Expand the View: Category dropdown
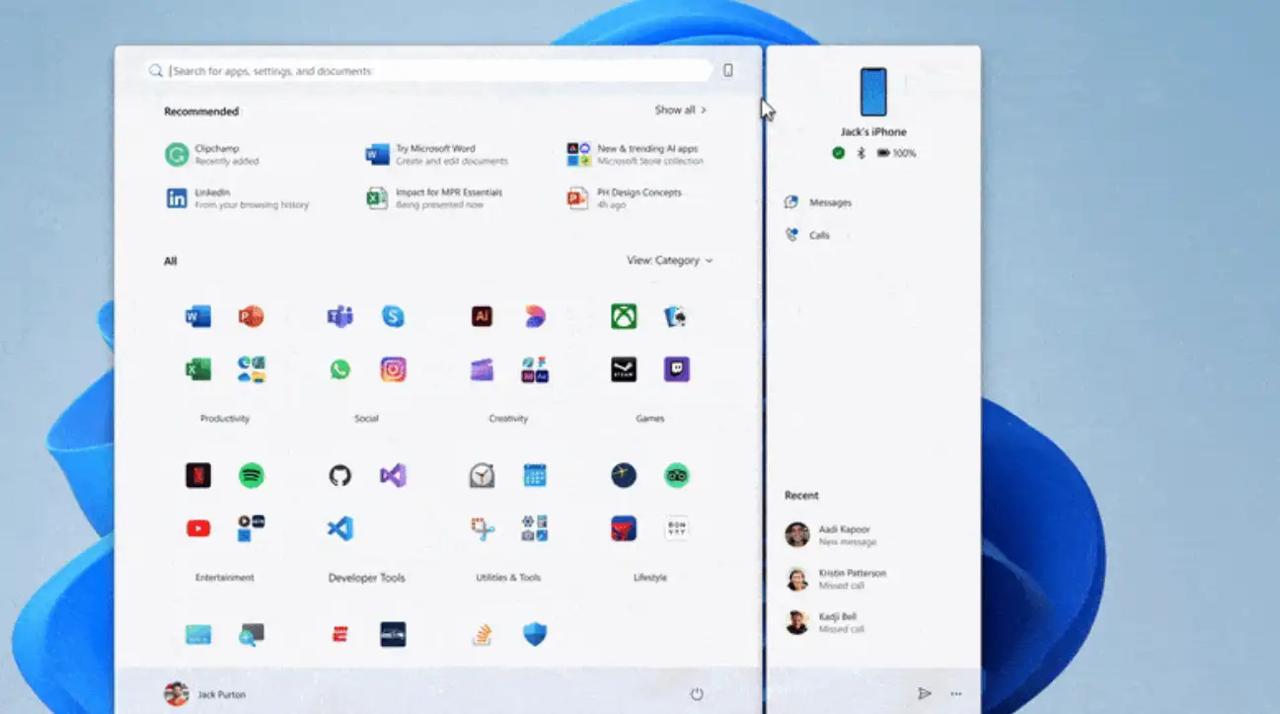 pyautogui.click(x=669, y=261)
